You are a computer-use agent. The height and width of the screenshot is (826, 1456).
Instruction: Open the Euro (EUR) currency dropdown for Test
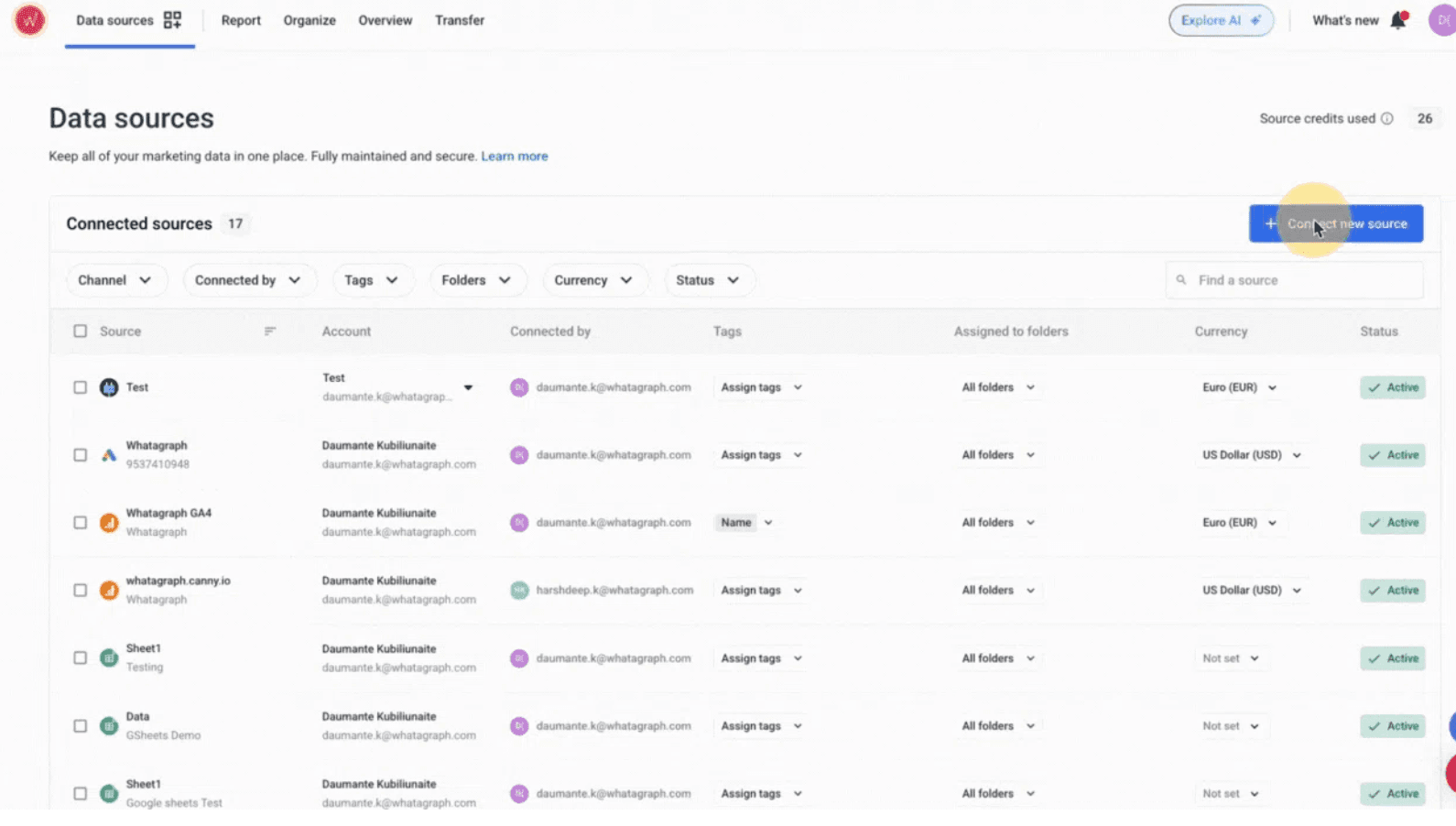(x=1239, y=387)
